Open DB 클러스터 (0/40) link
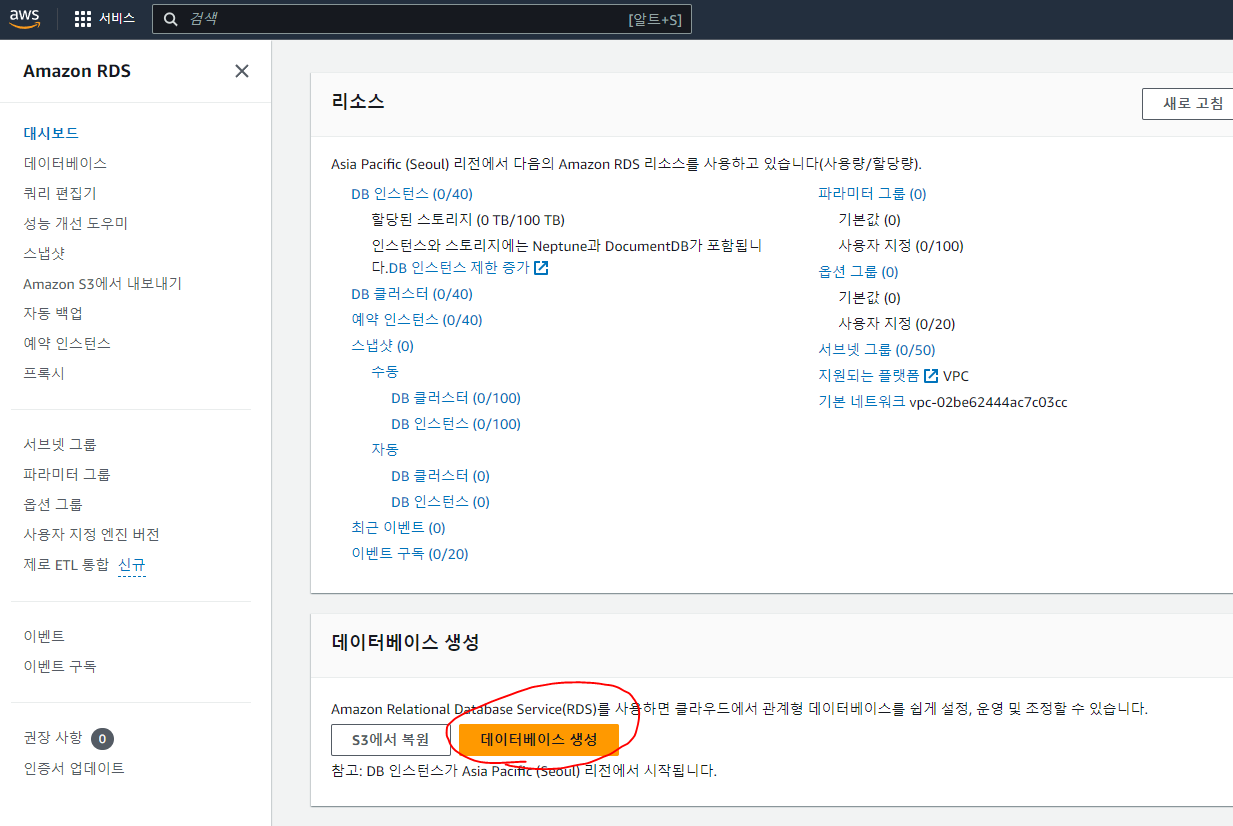The image size is (1233, 826). [412, 294]
